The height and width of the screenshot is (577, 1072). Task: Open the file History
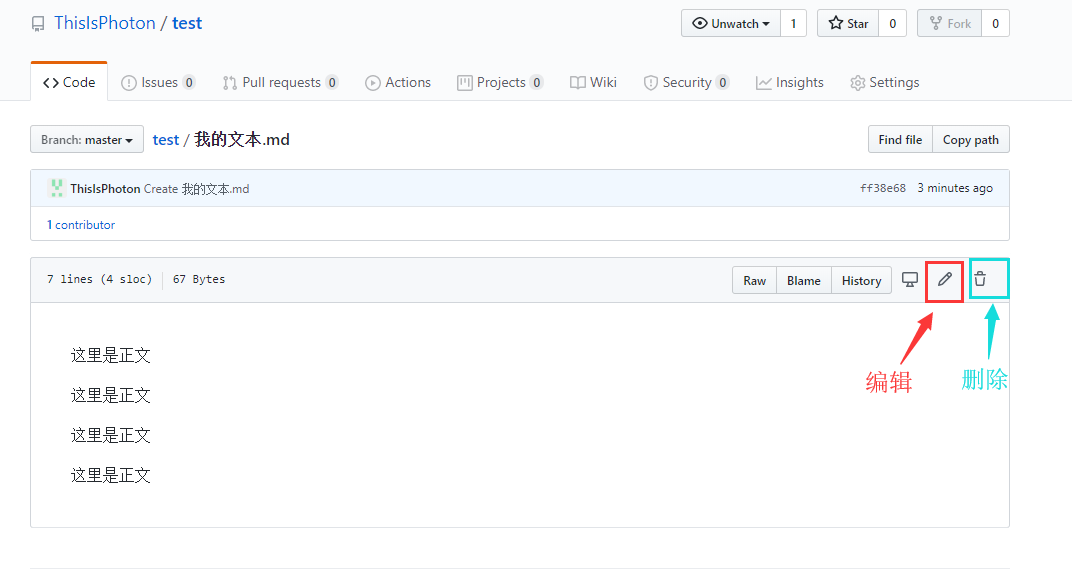pos(861,280)
